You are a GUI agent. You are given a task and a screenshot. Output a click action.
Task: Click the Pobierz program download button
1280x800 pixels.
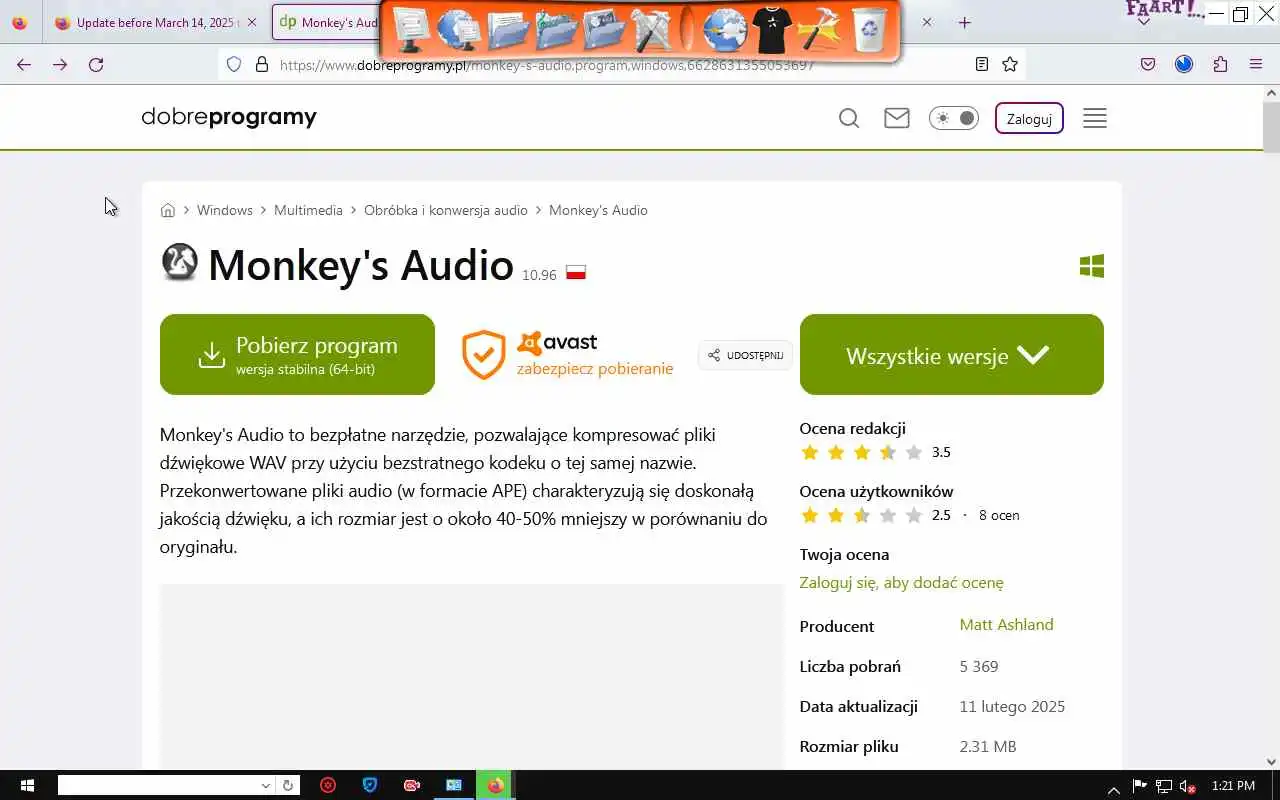pos(297,354)
